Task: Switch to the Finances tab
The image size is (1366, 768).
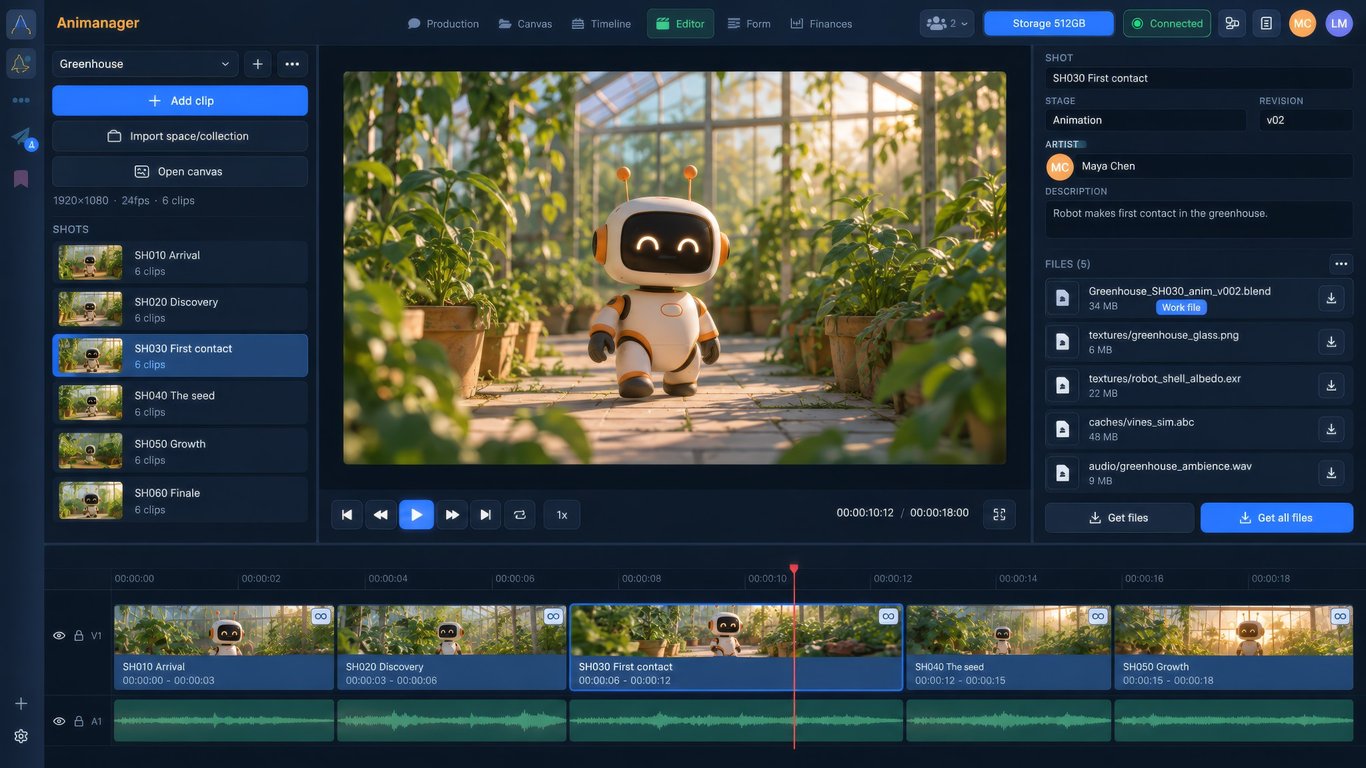Action: pos(821,23)
